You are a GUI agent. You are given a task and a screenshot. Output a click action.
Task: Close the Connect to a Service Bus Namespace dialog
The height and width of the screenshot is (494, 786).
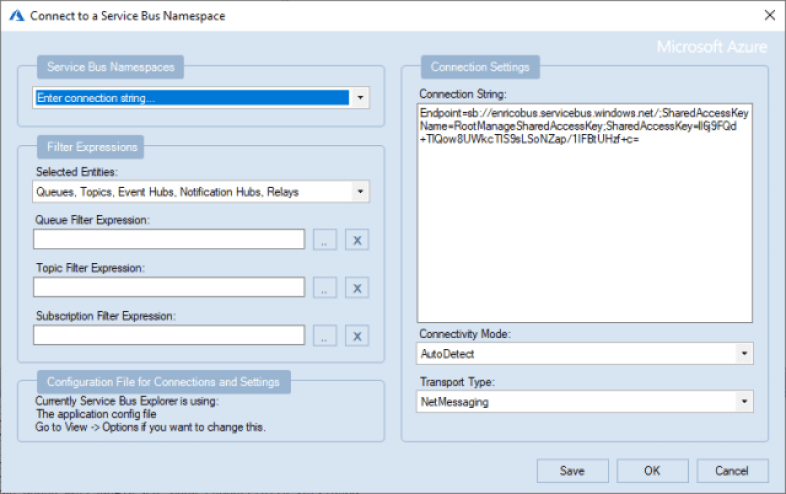(x=770, y=16)
